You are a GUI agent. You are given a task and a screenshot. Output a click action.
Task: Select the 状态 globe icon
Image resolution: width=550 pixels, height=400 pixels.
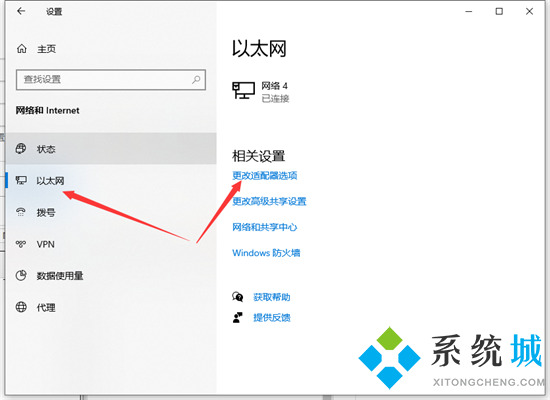pyautogui.click(x=21, y=149)
